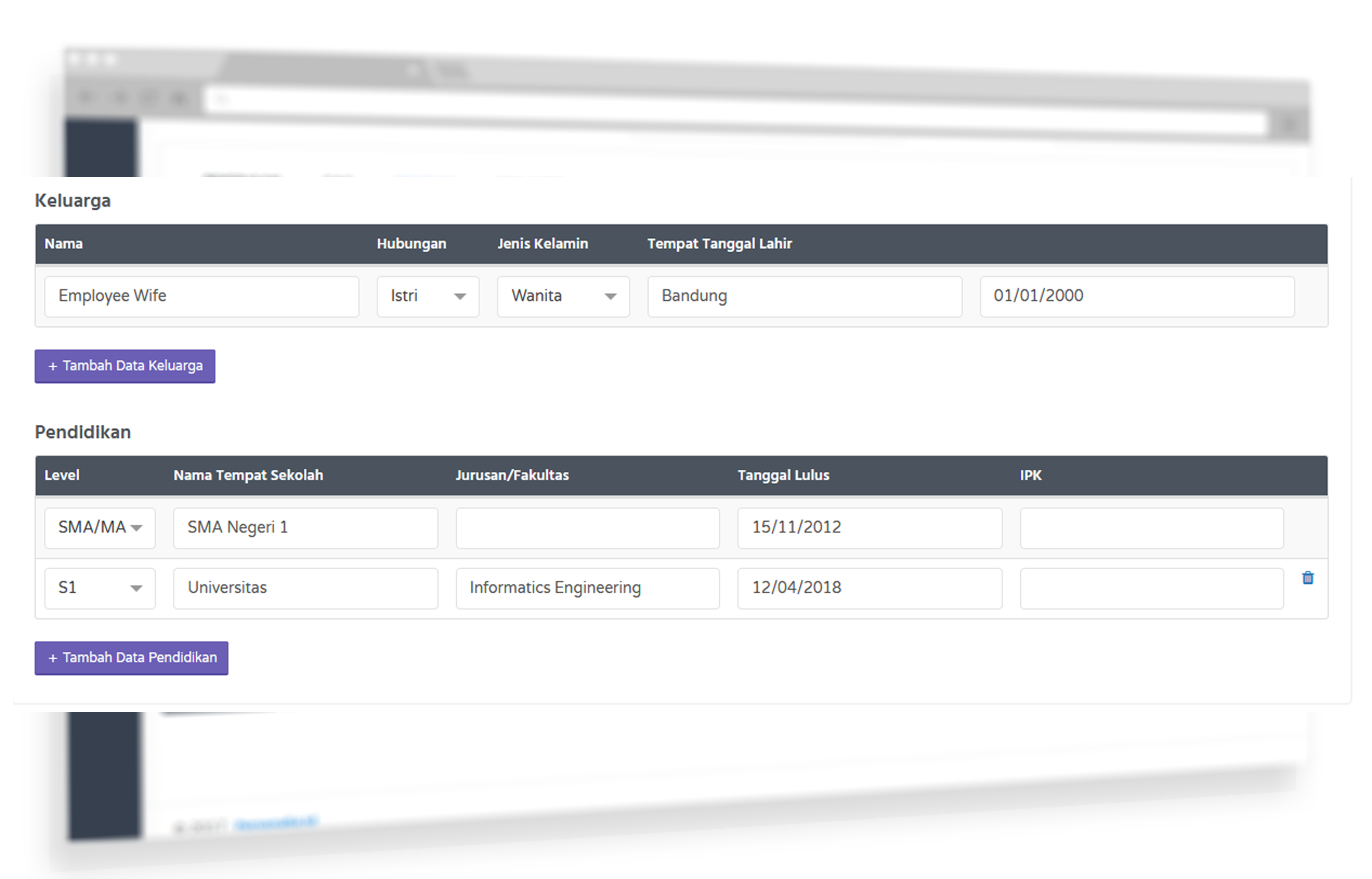
Task: Expand the S1 level dropdown
Action: coord(100,588)
